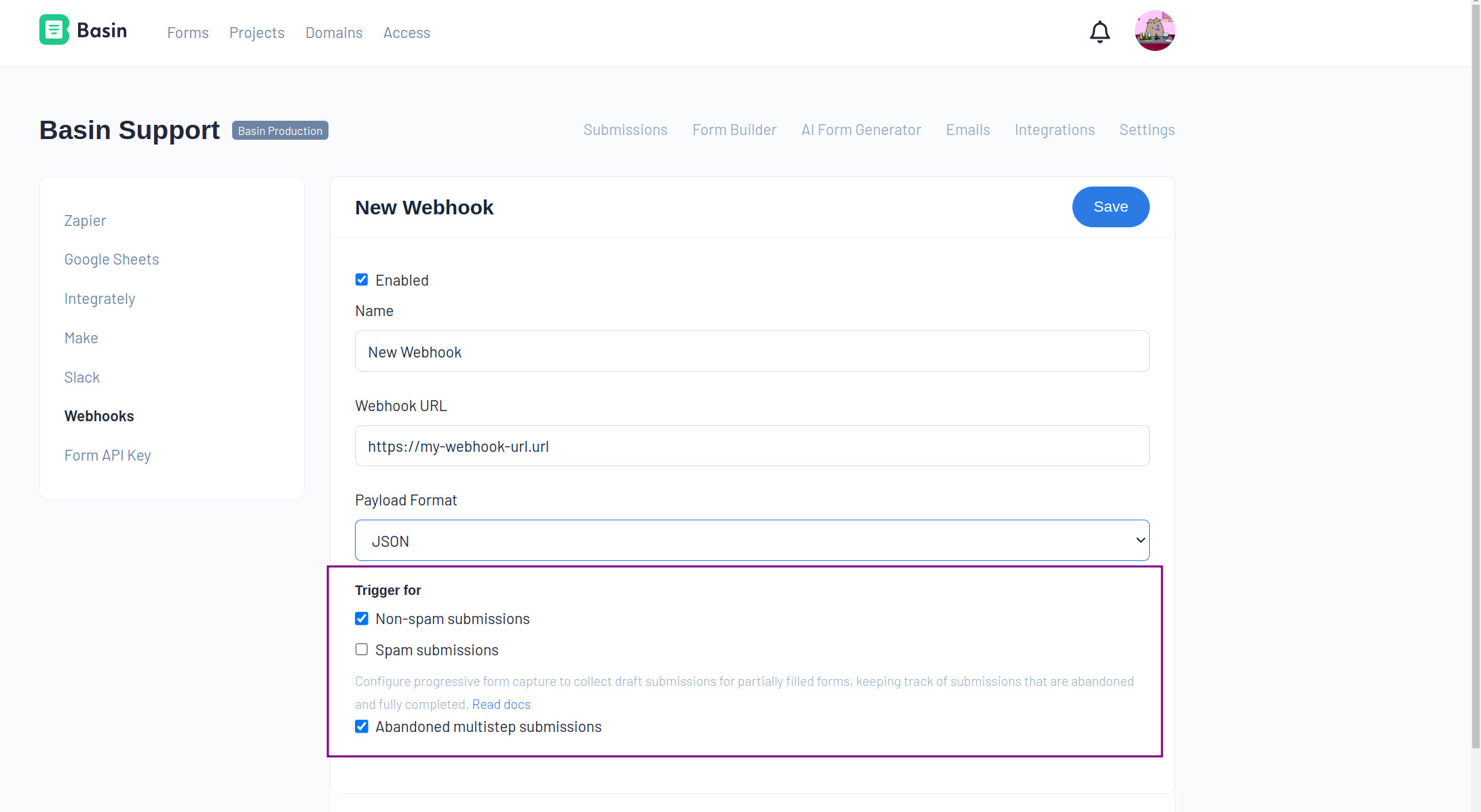The image size is (1481, 812).
Task: Open the Settings tab
Action: pyautogui.click(x=1148, y=130)
